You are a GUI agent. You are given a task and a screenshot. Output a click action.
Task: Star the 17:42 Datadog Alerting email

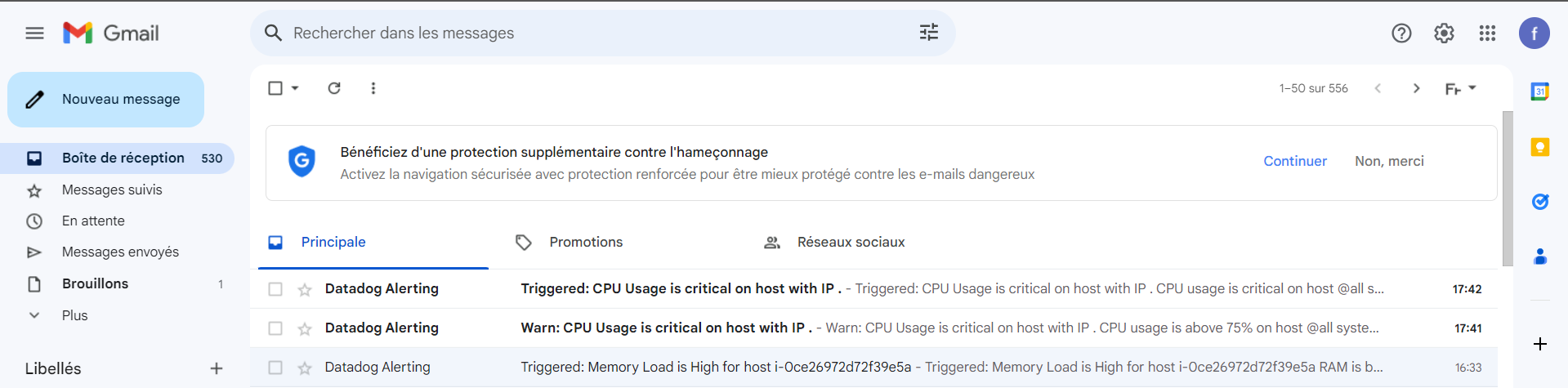[x=305, y=289]
